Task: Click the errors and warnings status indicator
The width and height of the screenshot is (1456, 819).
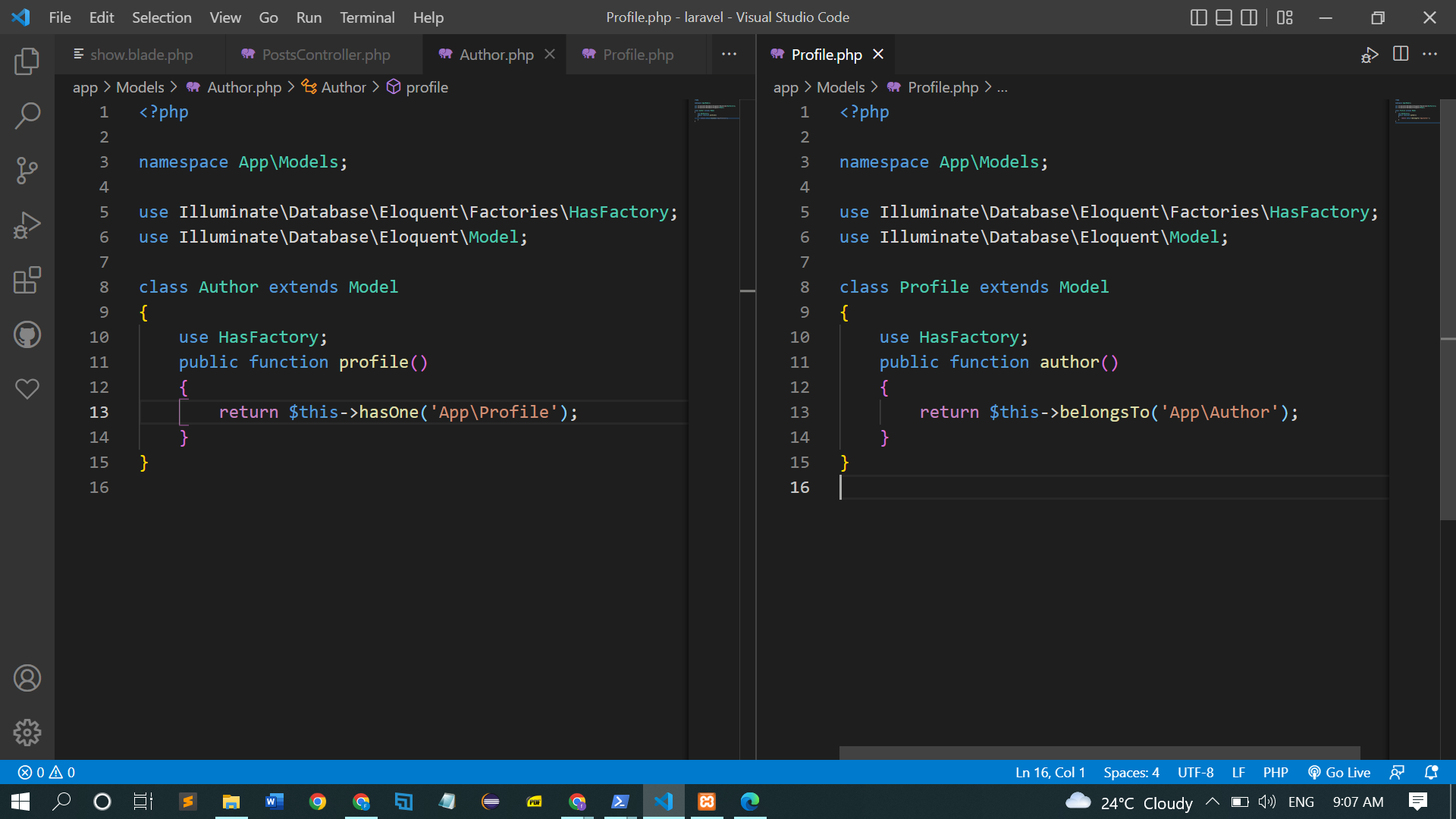Action: click(46, 772)
